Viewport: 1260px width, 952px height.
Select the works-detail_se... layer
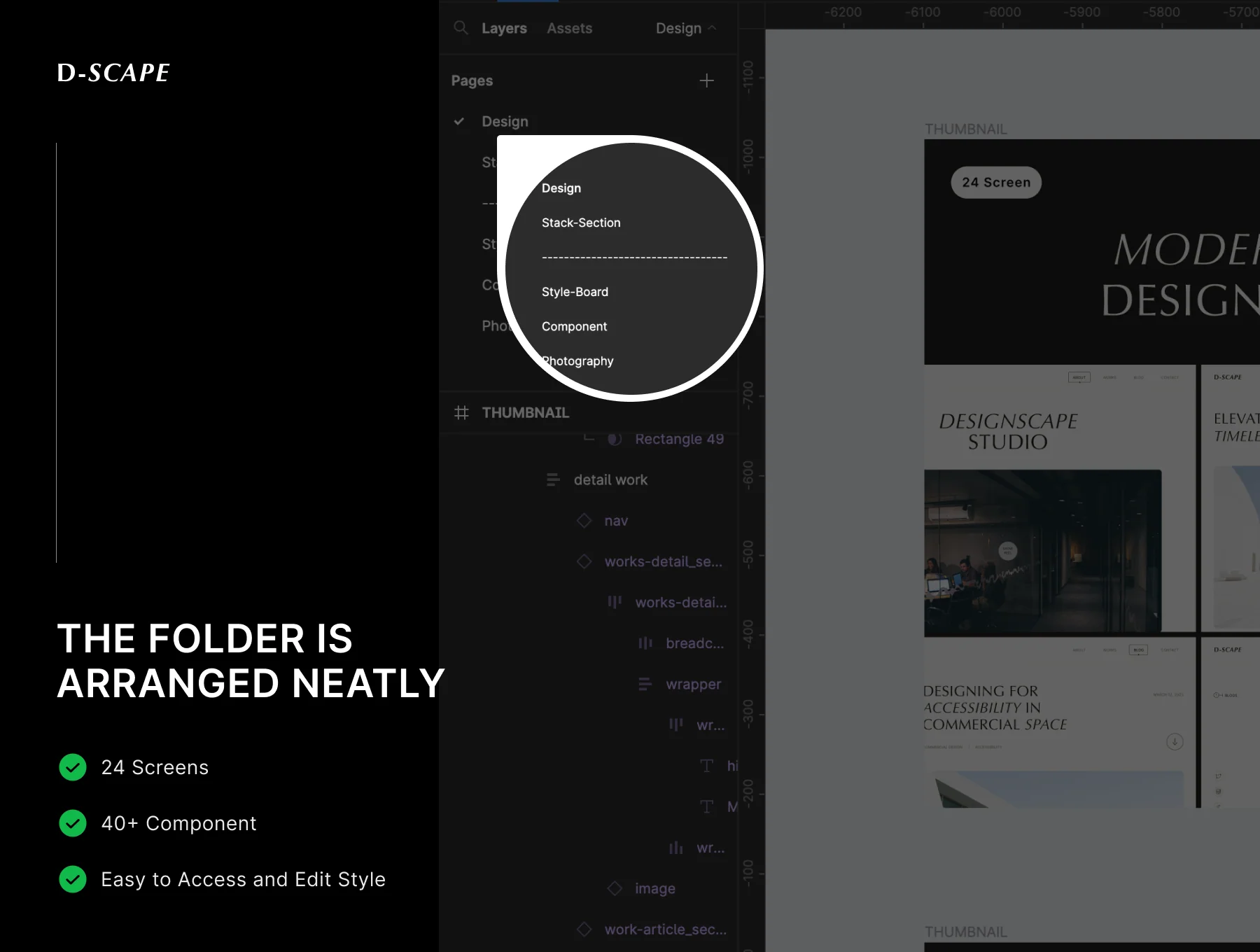(664, 561)
